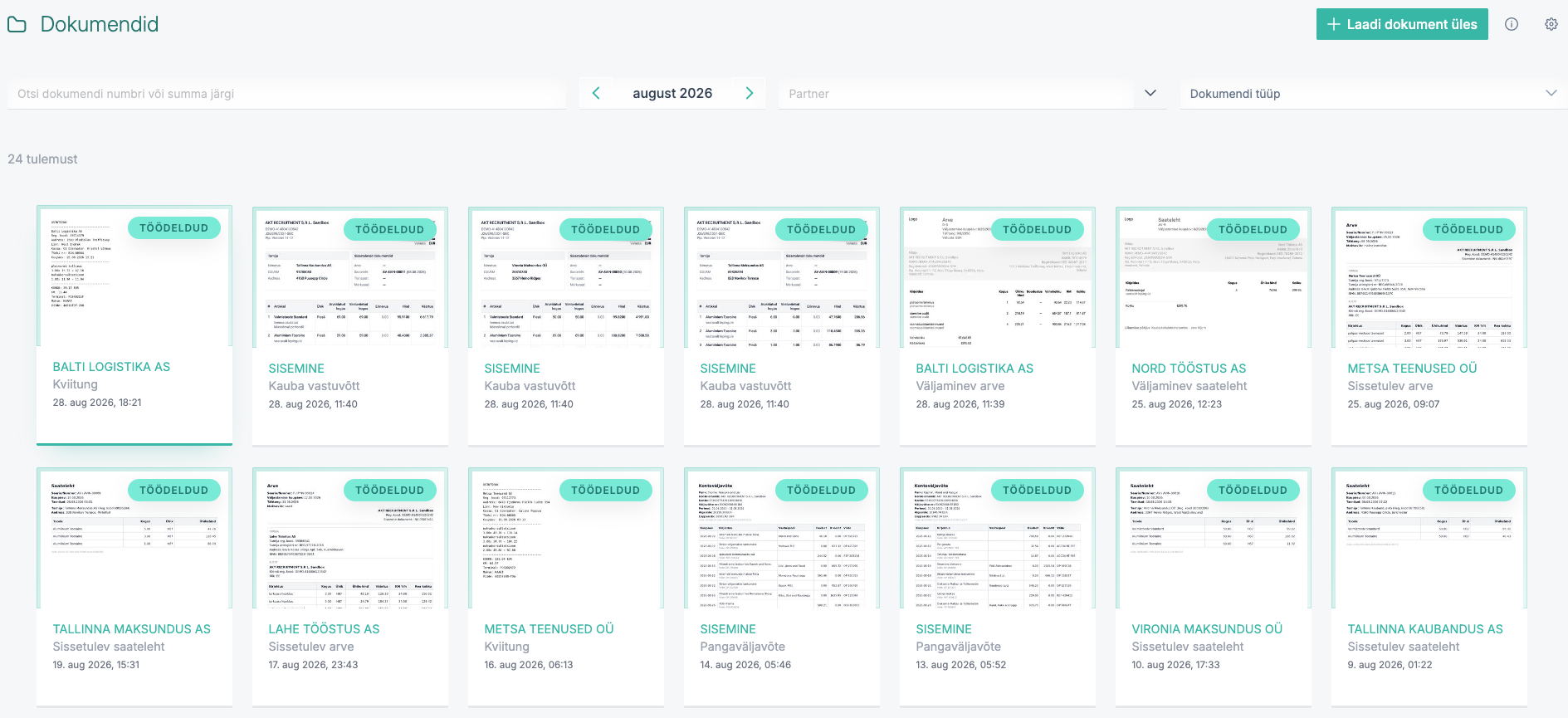This screenshot has width=1568, height=718.
Task: Open the info circle icon
Action: pos(1512,24)
